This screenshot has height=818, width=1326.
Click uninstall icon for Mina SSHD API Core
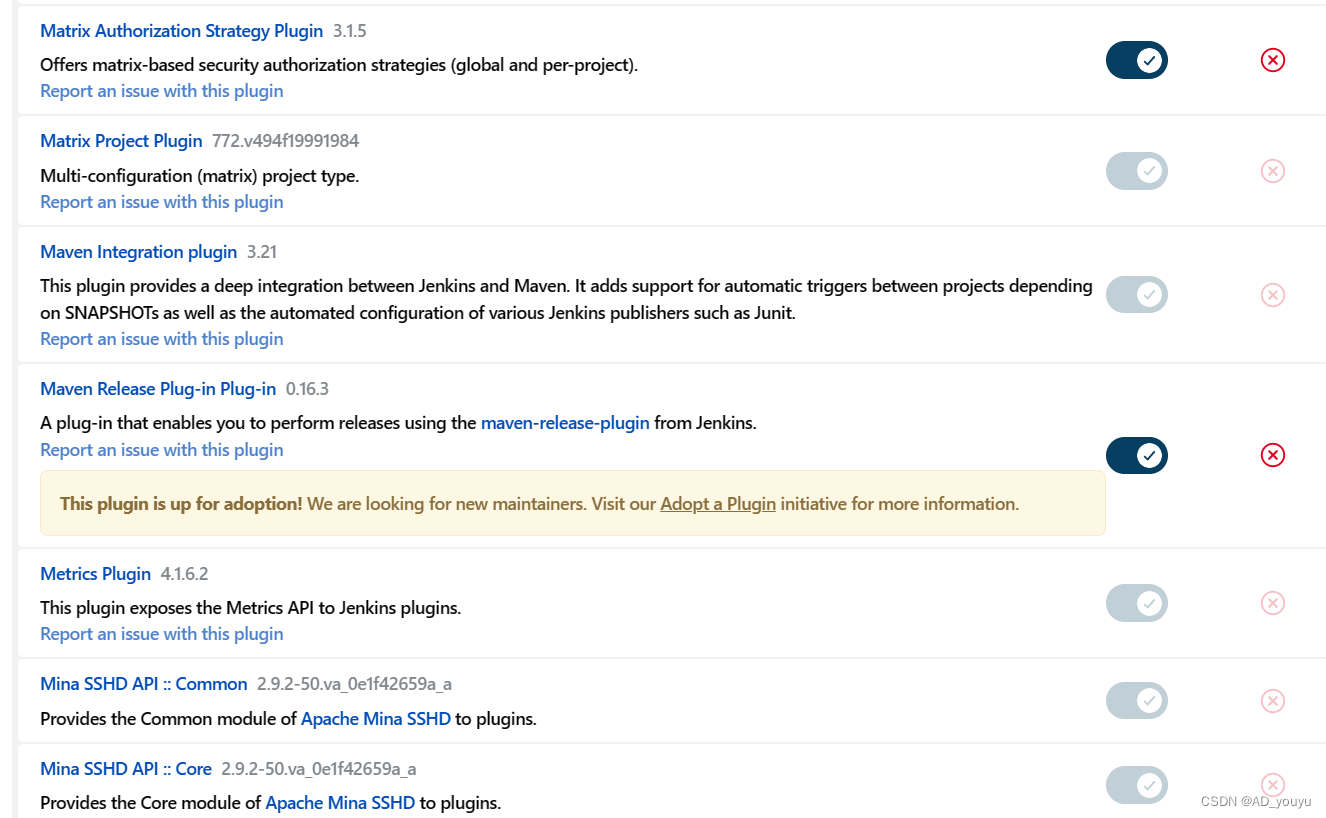point(1272,785)
